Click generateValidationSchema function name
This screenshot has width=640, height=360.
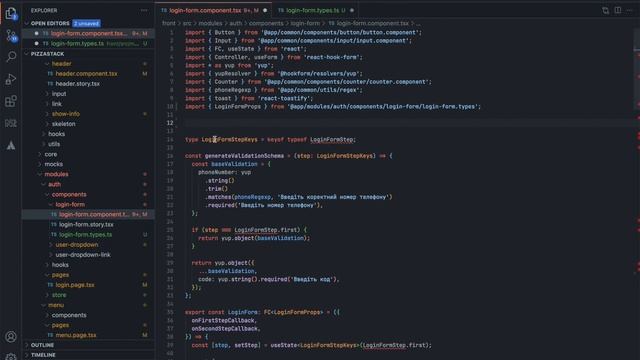point(244,156)
